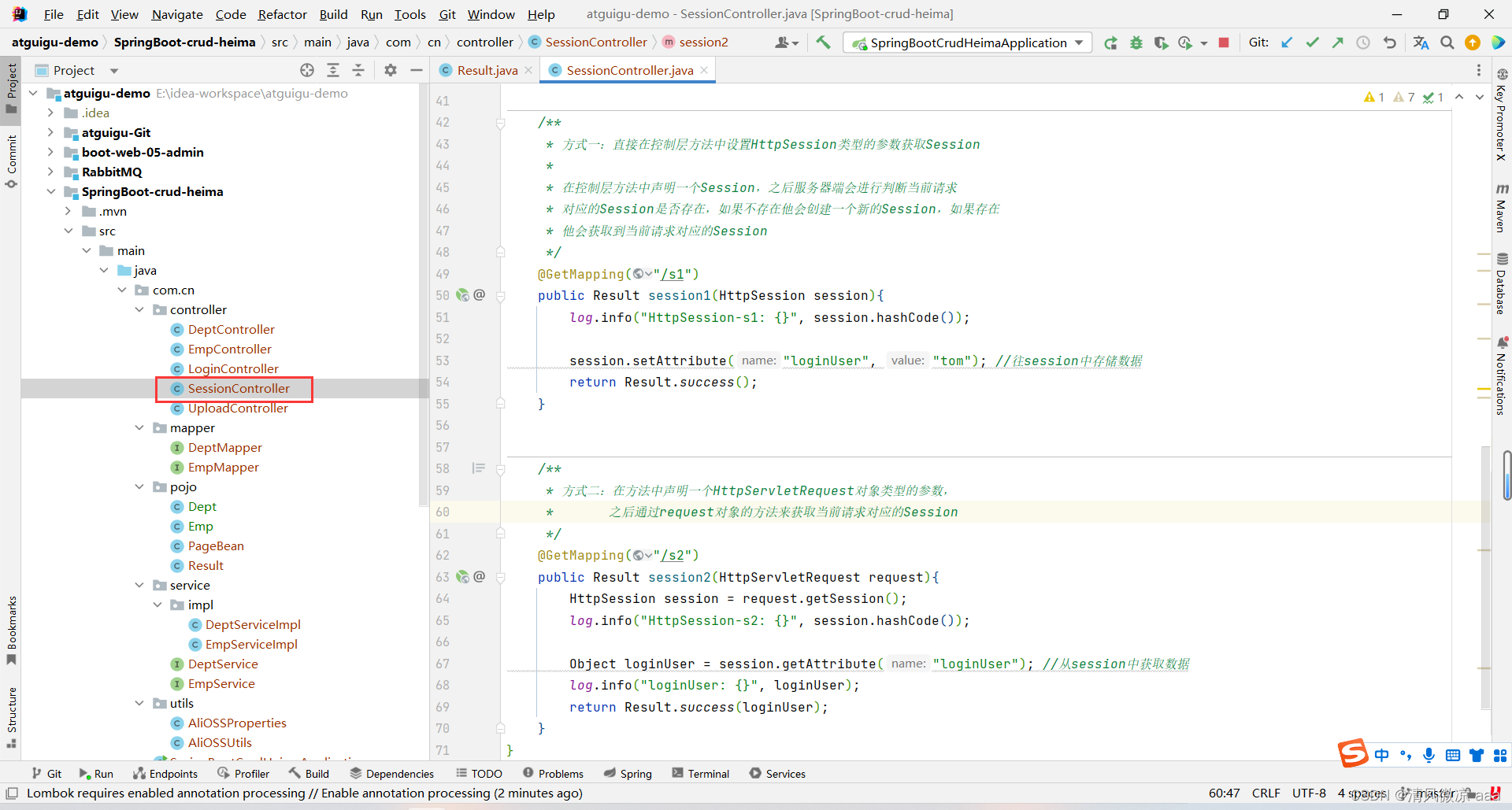The height and width of the screenshot is (810, 1512).
Task: Open the user account icon dropdown
Action: tap(787, 43)
